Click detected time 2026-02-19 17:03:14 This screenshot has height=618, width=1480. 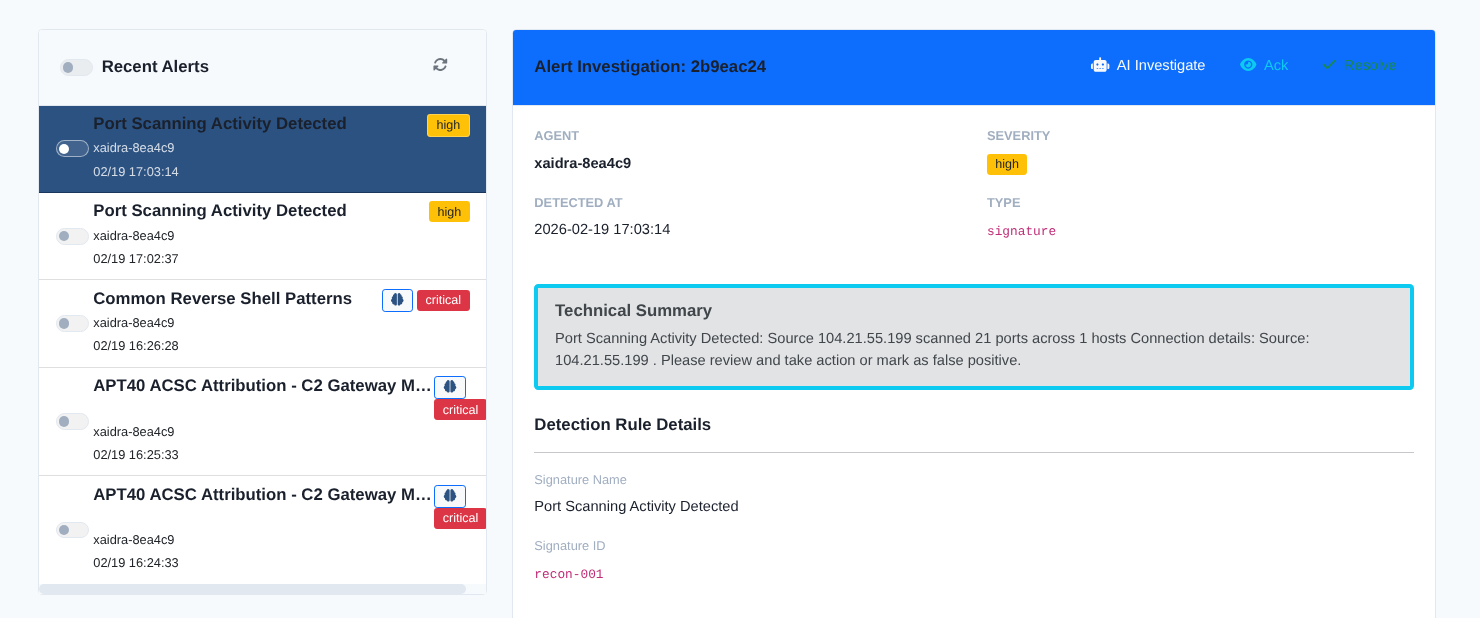[602, 229]
